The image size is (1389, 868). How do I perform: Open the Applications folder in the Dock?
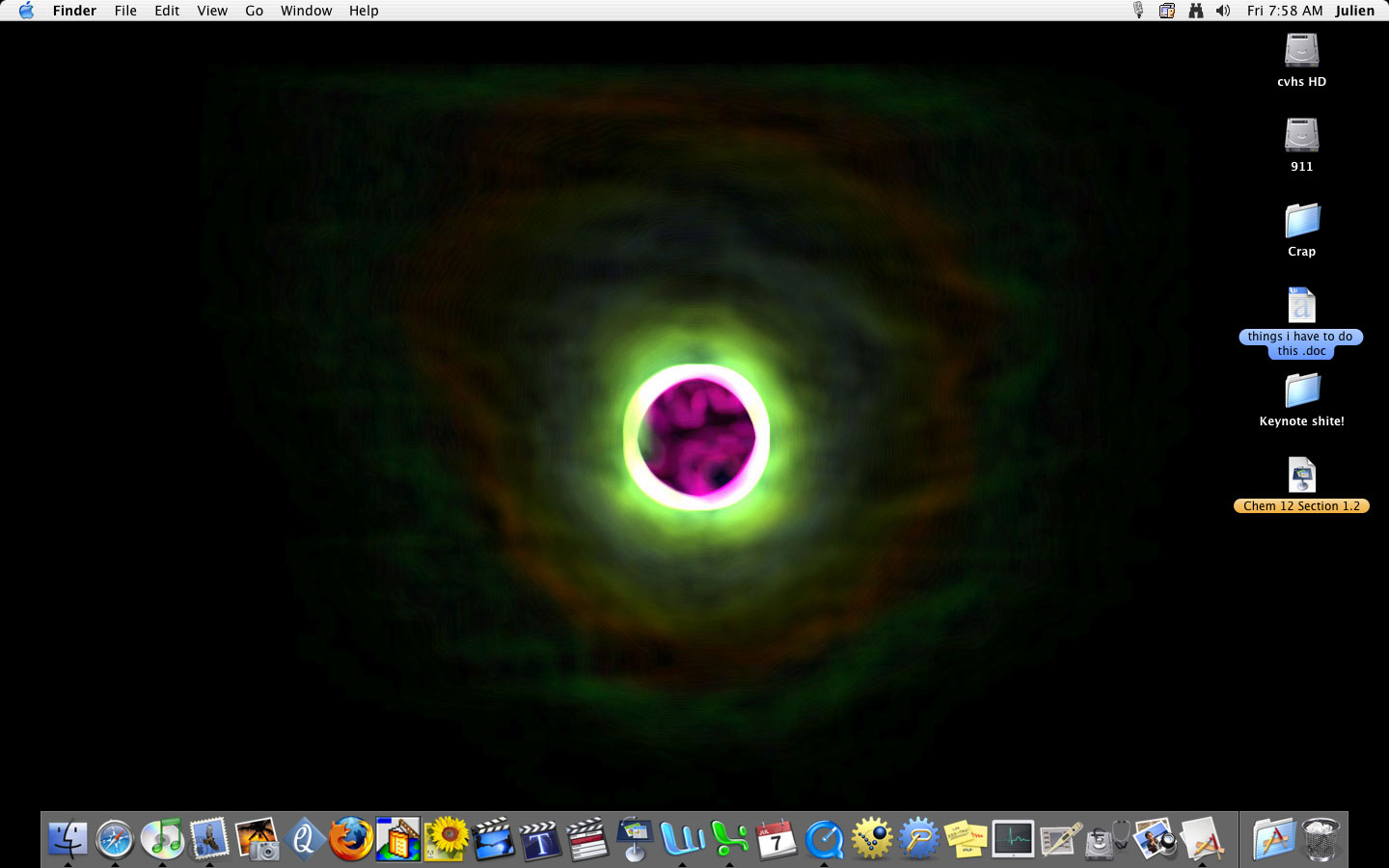1273,838
